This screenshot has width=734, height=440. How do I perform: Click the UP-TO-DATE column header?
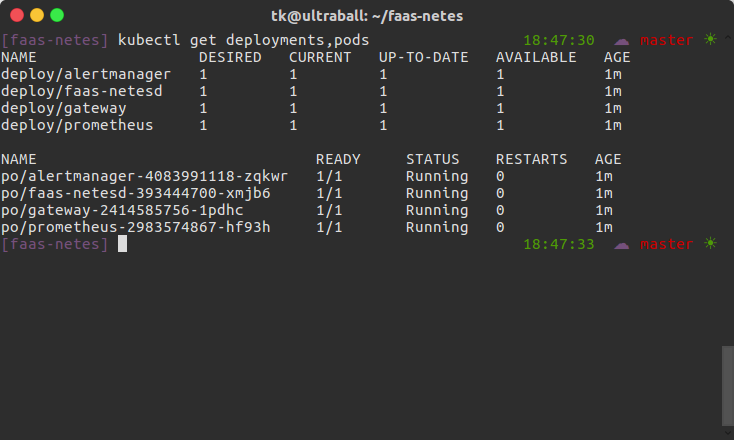point(423,57)
